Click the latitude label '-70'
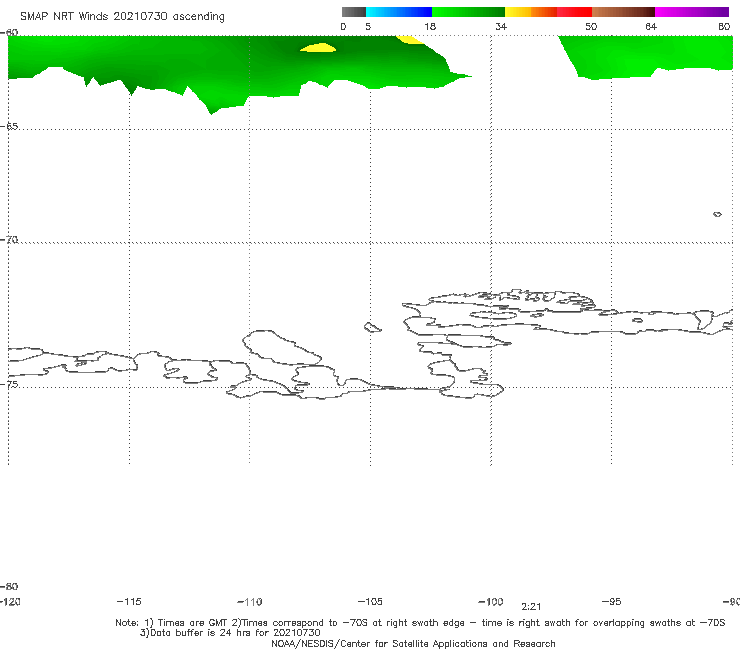Viewport: 740px width, 650px height. pos(9,240)
